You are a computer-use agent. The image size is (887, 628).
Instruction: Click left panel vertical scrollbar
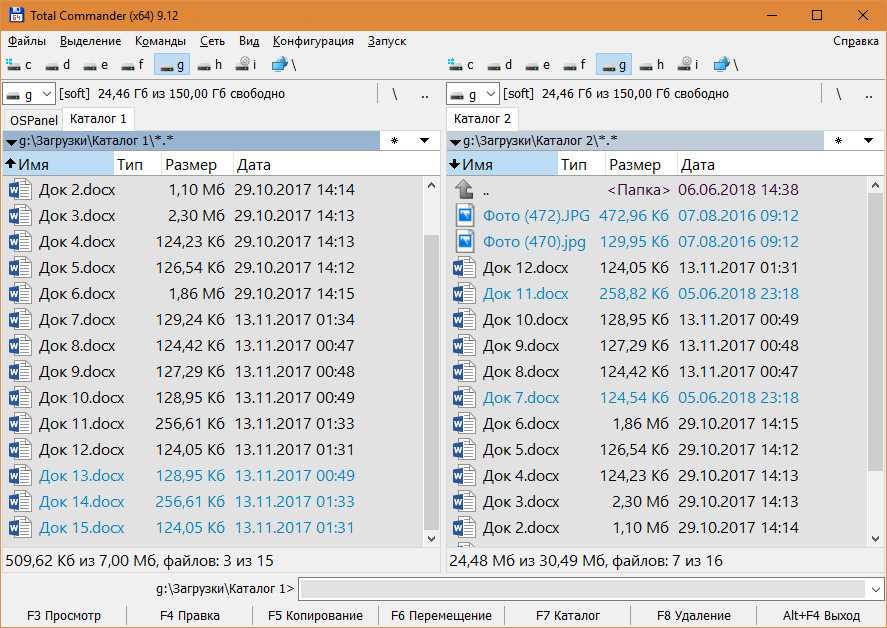tap(432, 380)
